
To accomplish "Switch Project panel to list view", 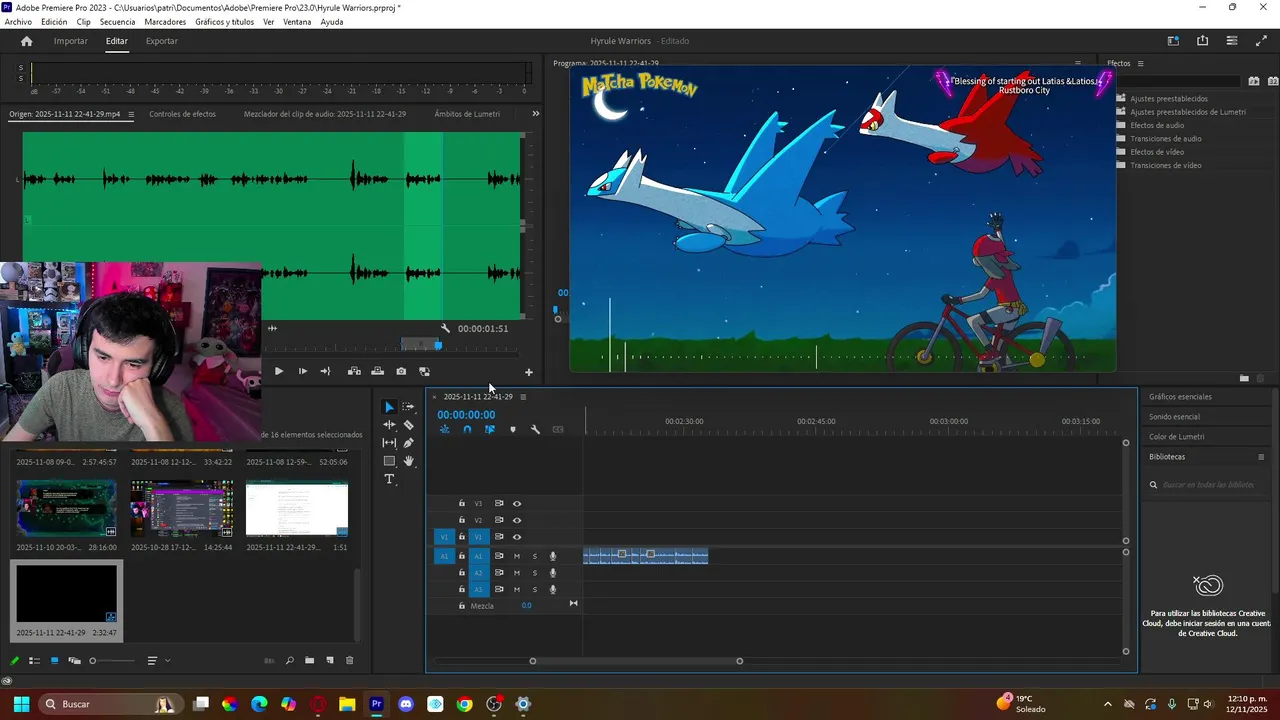I will click(x=34, y=661).
